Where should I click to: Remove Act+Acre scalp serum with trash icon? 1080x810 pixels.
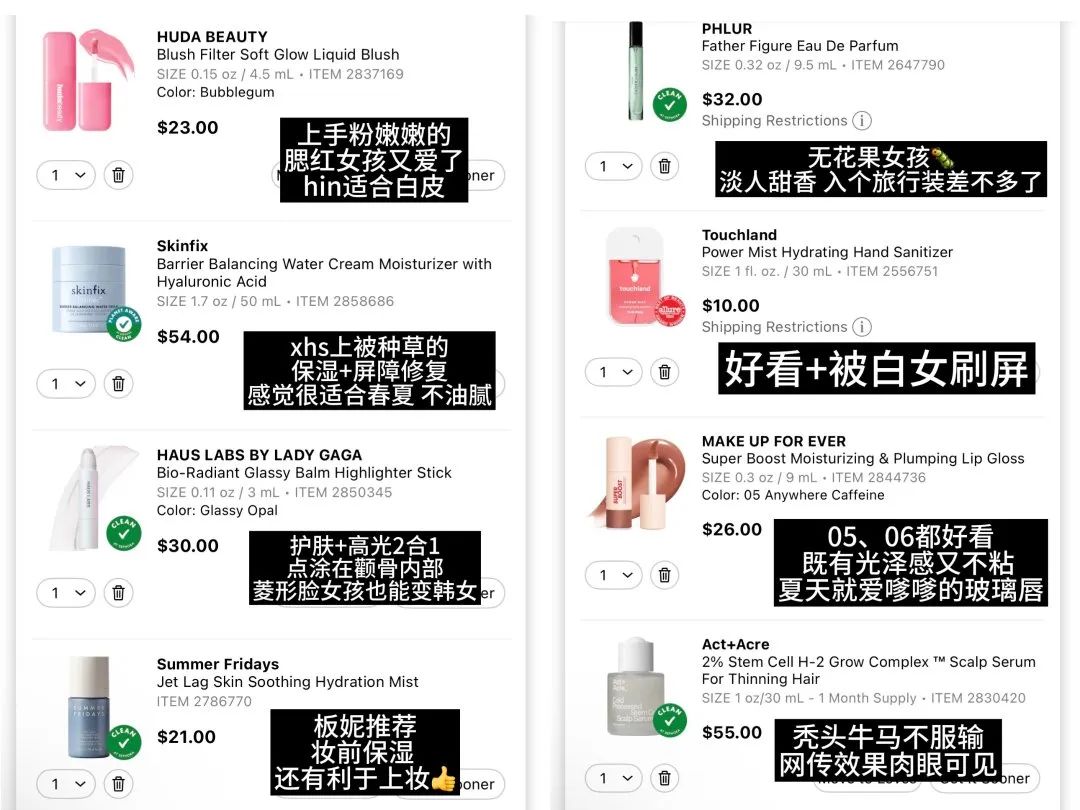pos(665,778)
